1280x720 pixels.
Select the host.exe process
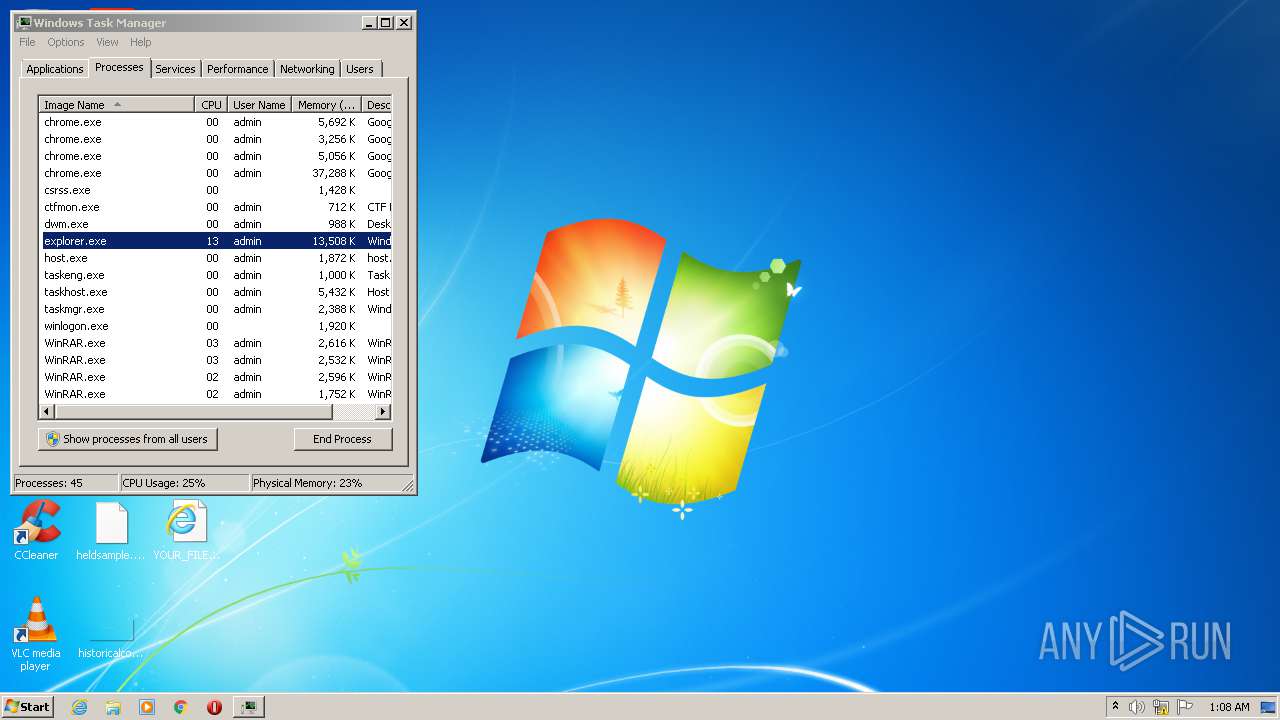pos(216,258)
